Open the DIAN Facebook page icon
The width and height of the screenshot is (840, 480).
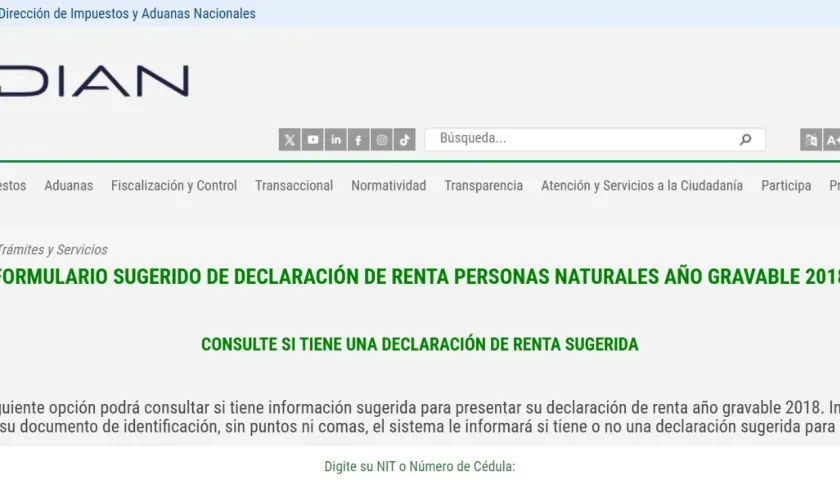358,140
